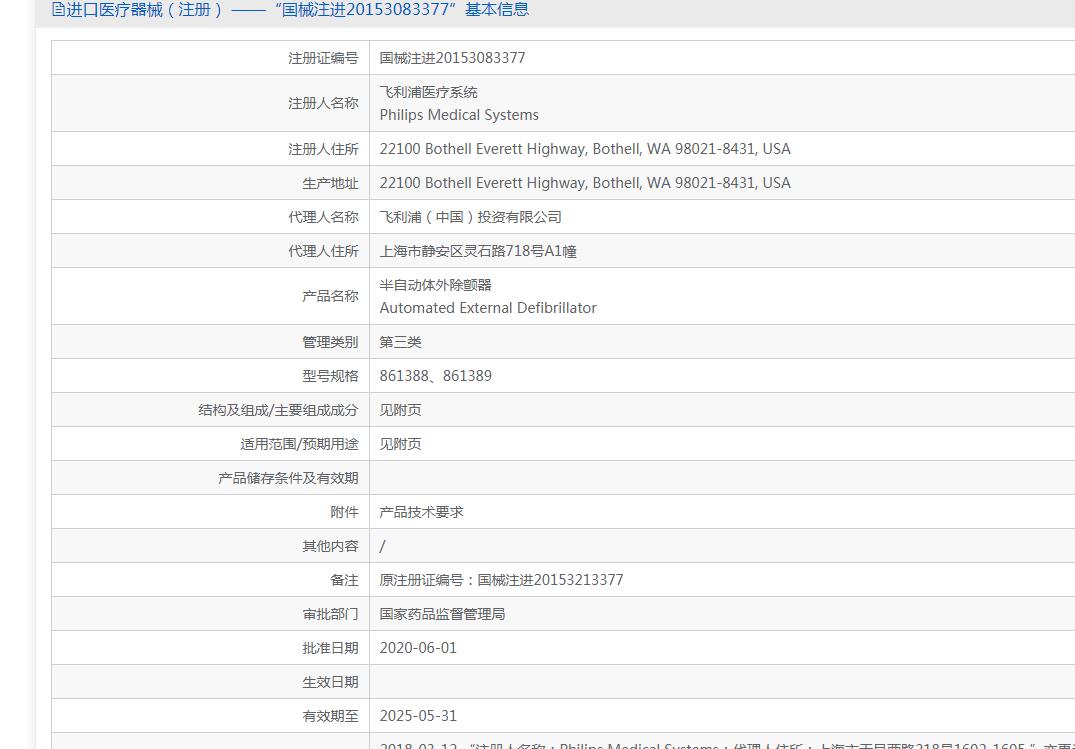Select the address in the 注册人住所 row
Screen dimensions: 1075x749
pyautogui.click(x=585, y=149)
